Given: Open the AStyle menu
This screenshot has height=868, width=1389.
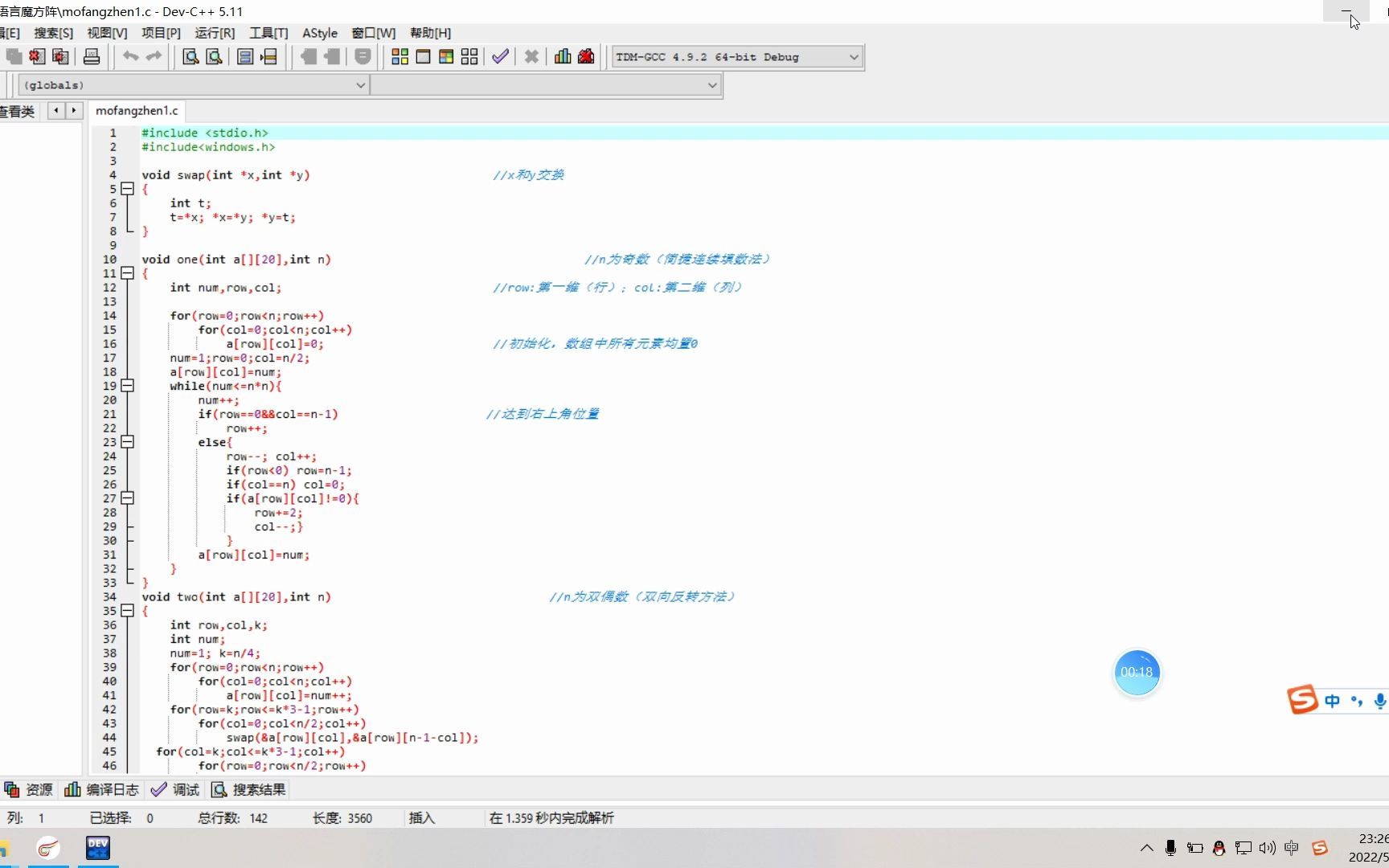Looking at the screenshot, I should coord(319,33).
